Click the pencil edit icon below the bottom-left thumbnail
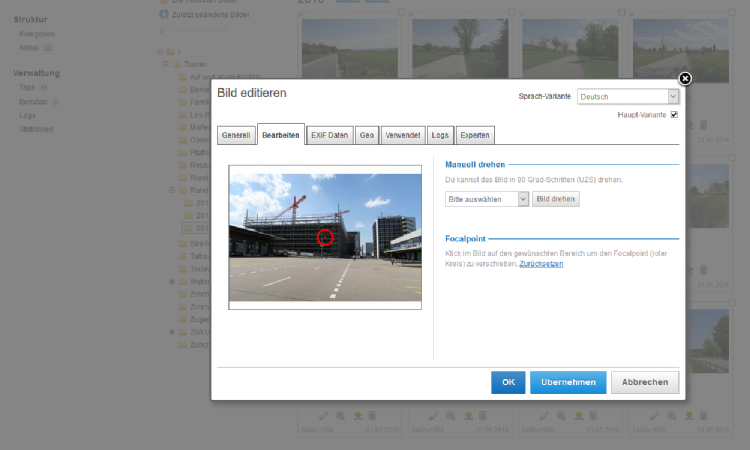 point(323,416)
